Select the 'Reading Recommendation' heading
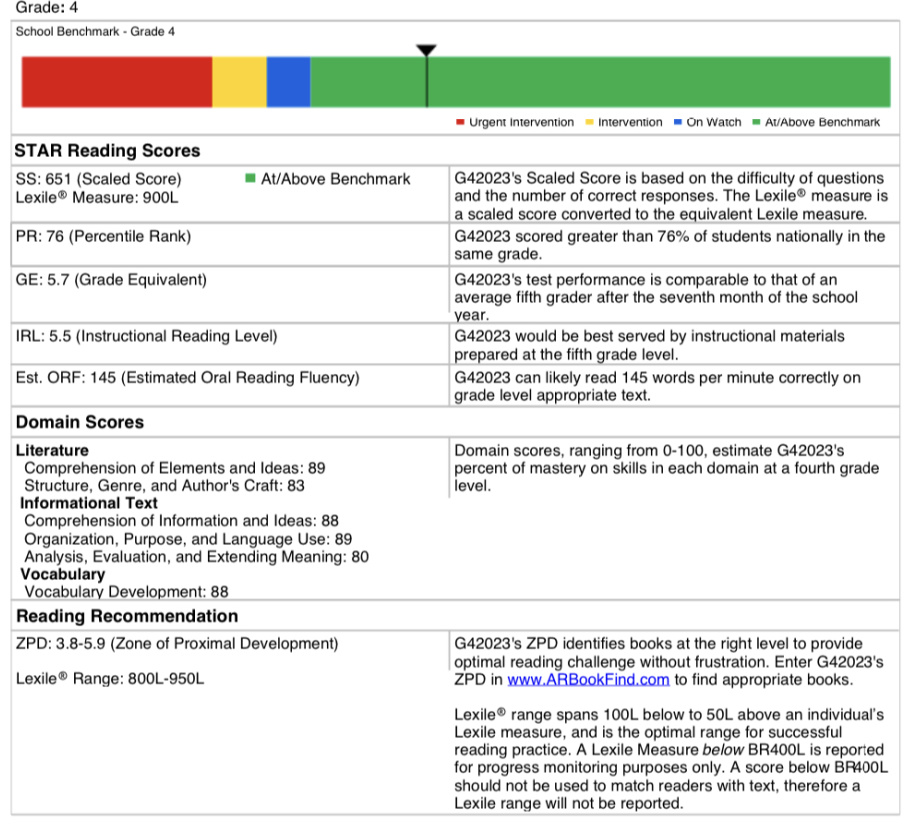Image resolution: width=918 pixels, height=837 pixels. click(x=127, y=616)
